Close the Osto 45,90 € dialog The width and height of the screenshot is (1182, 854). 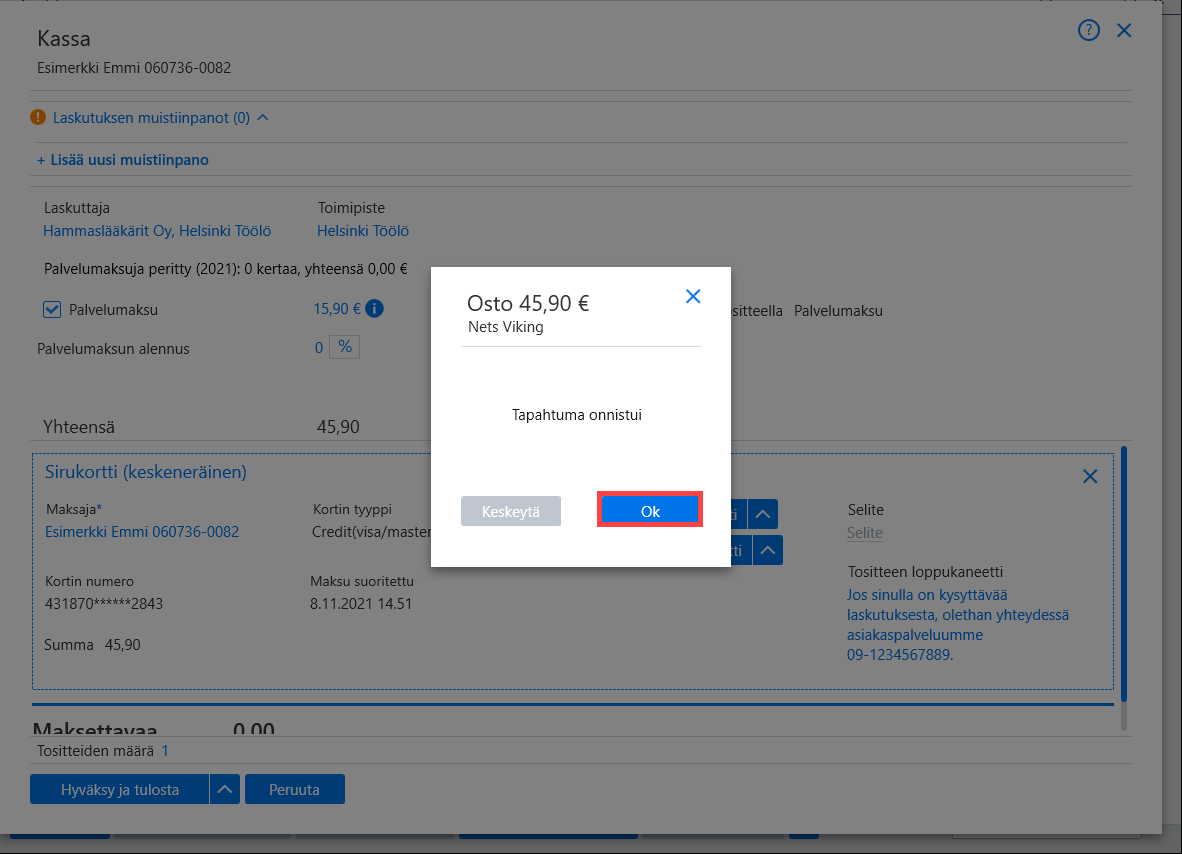(x=693, y=296)
